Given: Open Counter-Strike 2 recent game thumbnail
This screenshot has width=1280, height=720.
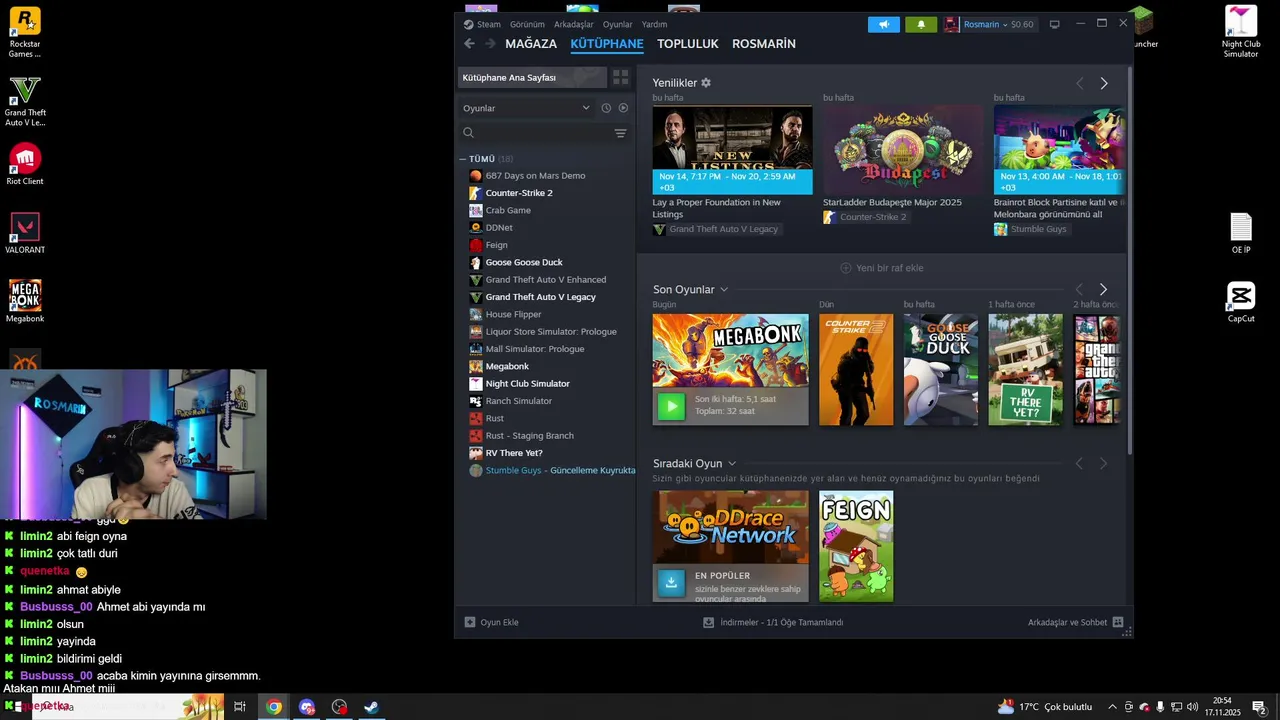Looking at the screenshot, I should pyautogui.click(x=856, y=370).
